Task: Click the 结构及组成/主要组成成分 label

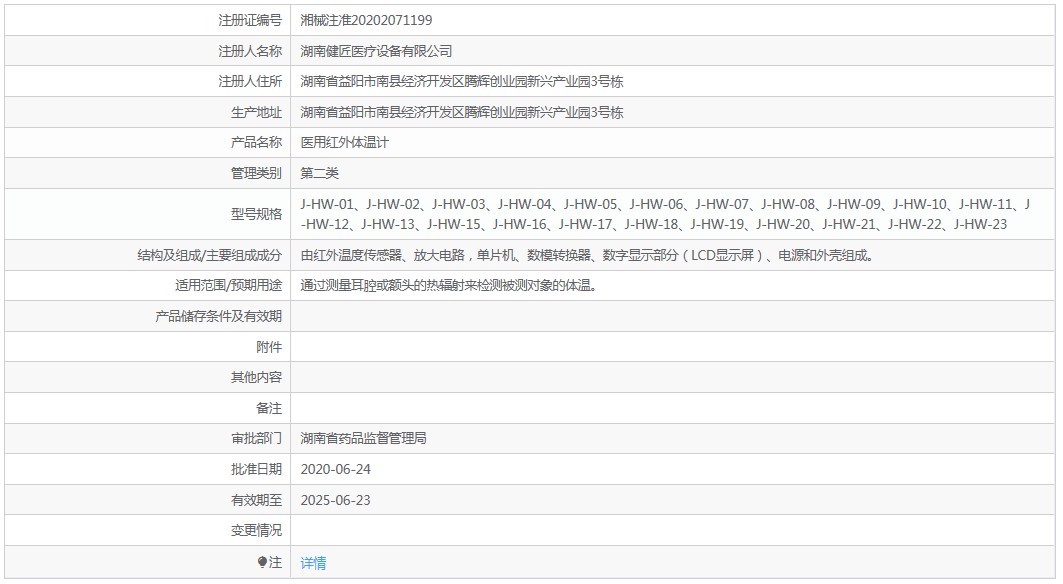Action: click(x=209, y=256)
